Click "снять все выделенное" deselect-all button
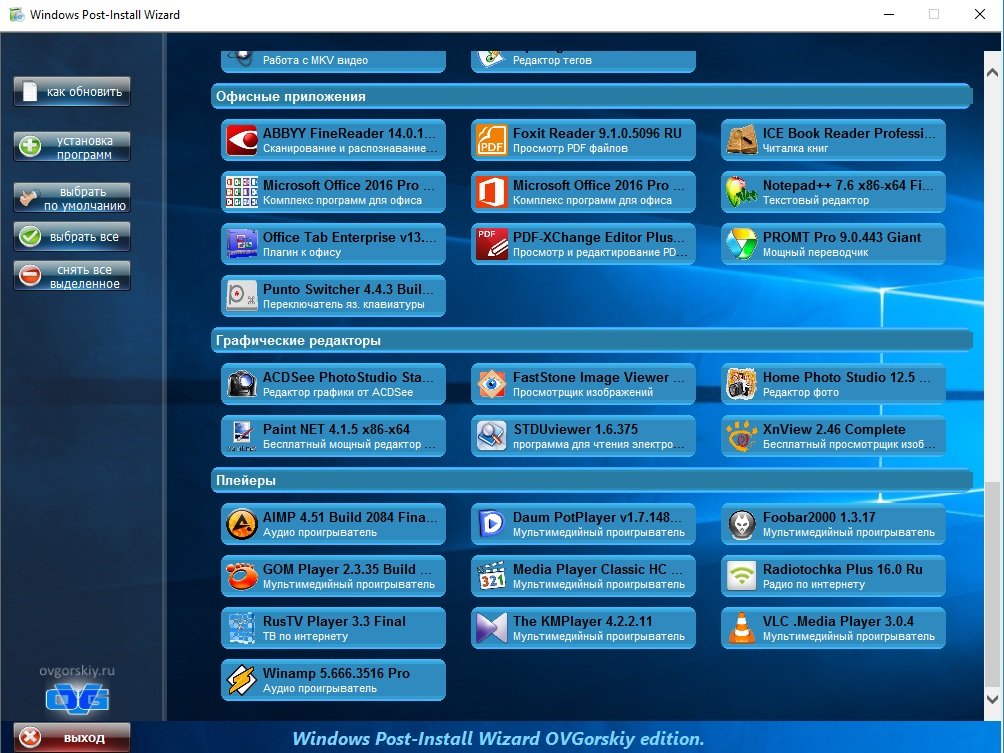This screenshot has width=1004, height=753. pyautogui.click(x=72, y=276)
